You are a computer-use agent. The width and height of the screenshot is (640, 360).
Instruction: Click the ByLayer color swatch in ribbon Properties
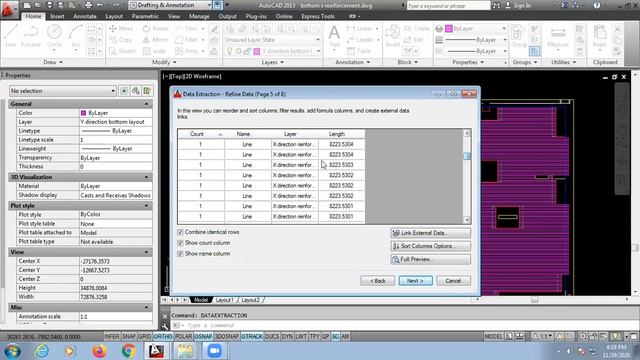pos(449,29)
